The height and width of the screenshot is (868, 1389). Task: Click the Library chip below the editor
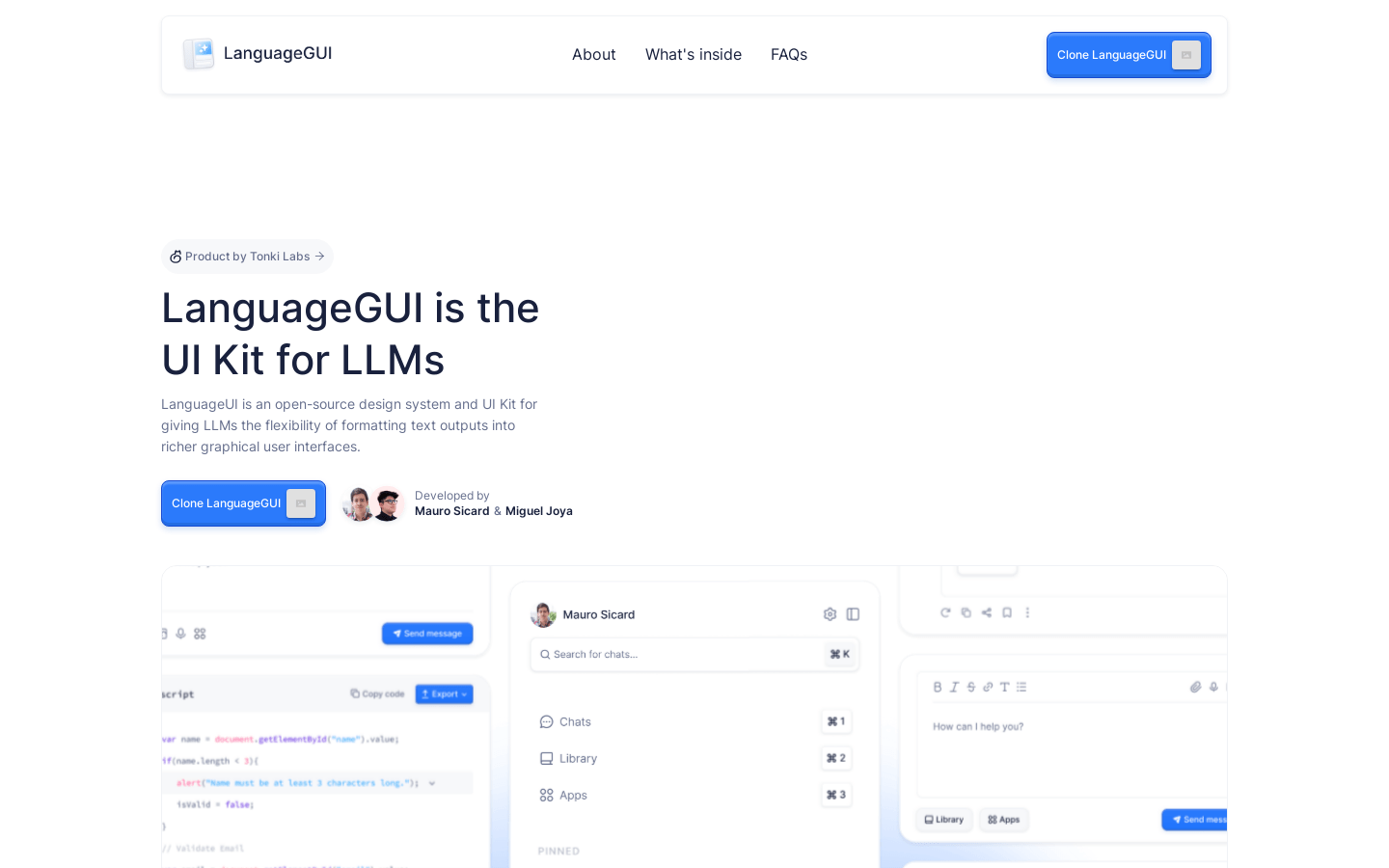coord(943,820)
